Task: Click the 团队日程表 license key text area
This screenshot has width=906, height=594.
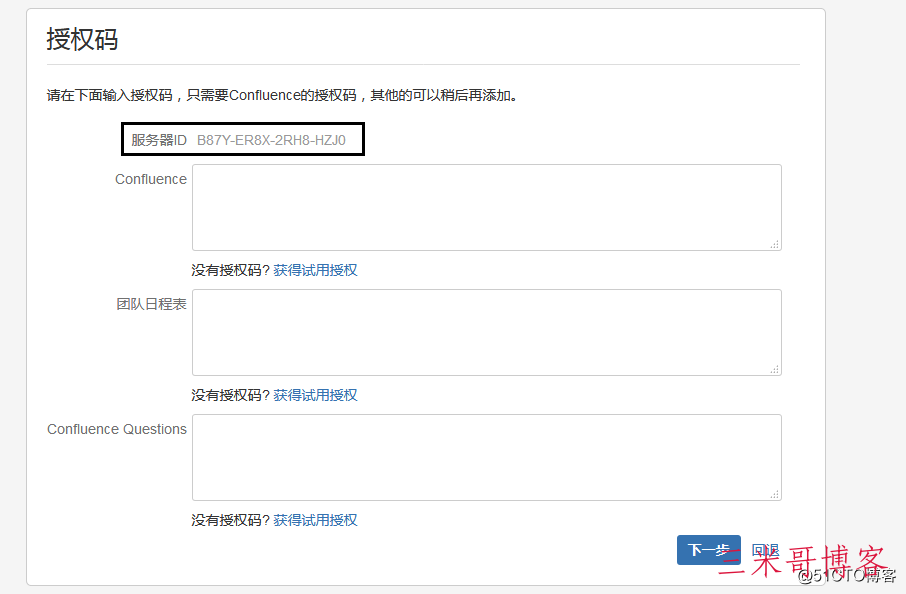Action: [487, 332]
